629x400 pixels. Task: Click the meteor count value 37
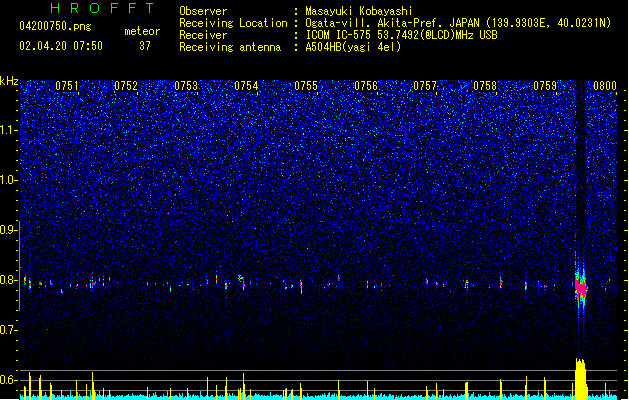click(145, 46)
